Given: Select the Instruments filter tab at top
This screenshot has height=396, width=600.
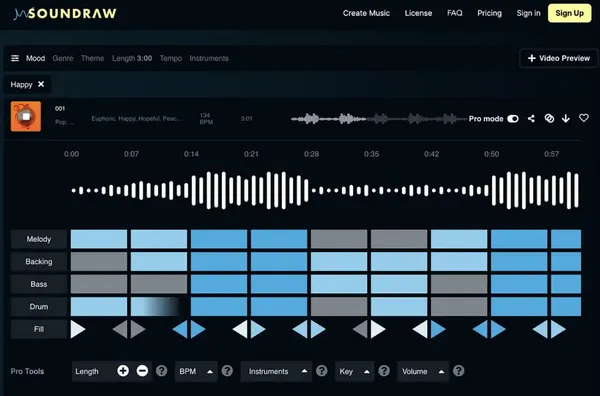Looking at the screenshot, I should coord(209,58).
